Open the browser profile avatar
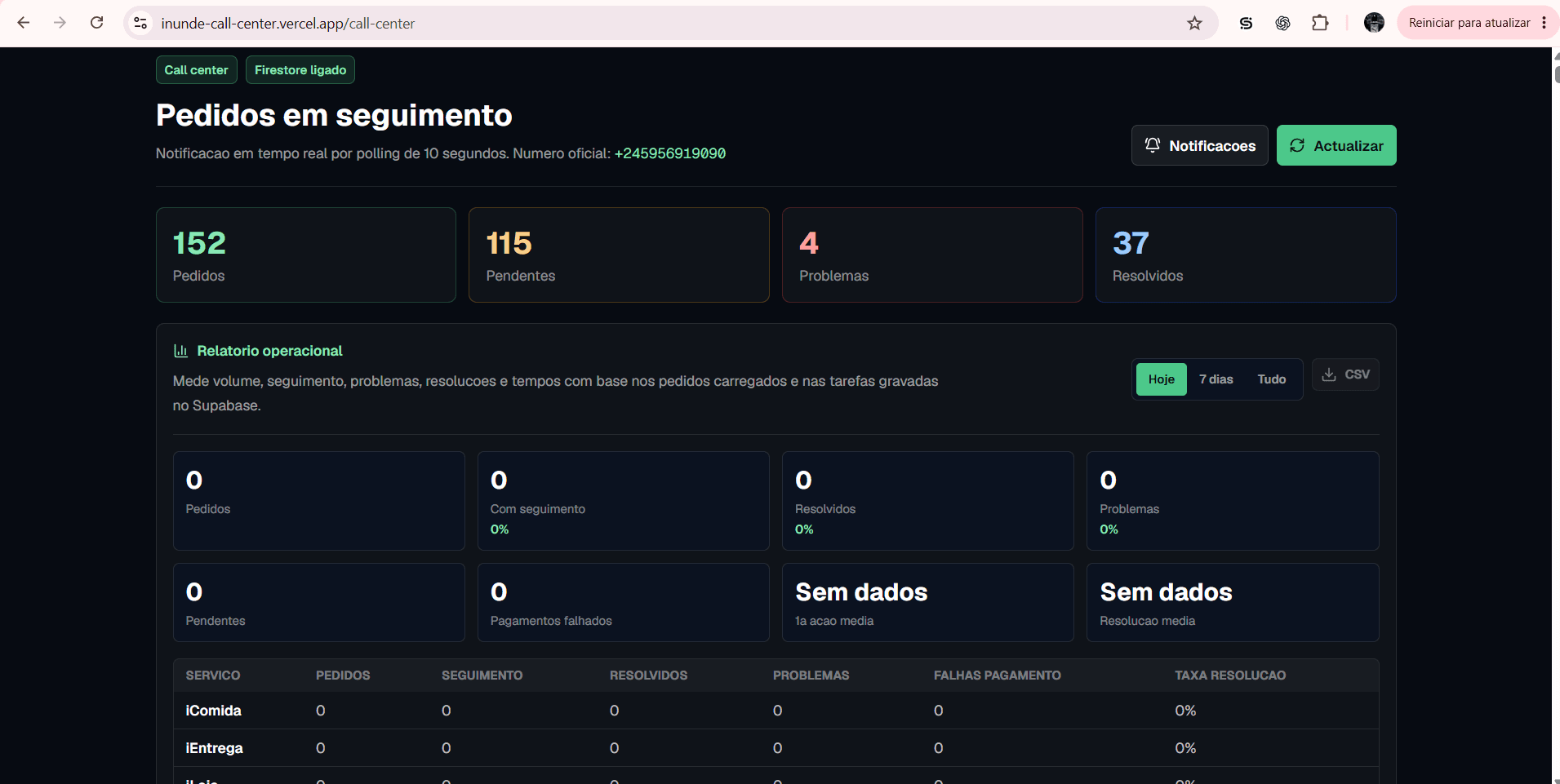1560x784 pixels. pyautogui.click(x=1374, y=23)
